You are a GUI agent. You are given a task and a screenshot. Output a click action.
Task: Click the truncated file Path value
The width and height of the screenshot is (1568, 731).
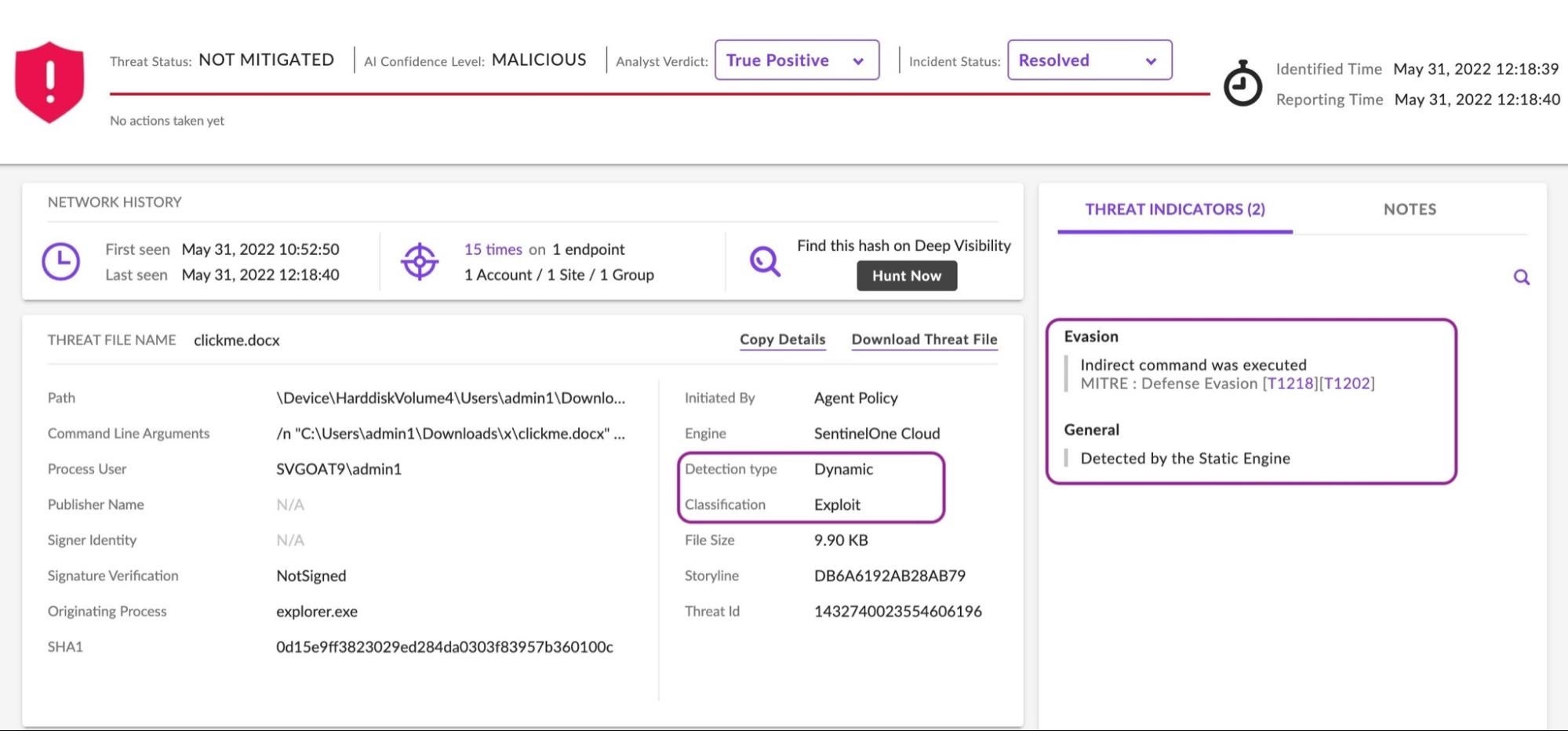[x=450, y=398]
